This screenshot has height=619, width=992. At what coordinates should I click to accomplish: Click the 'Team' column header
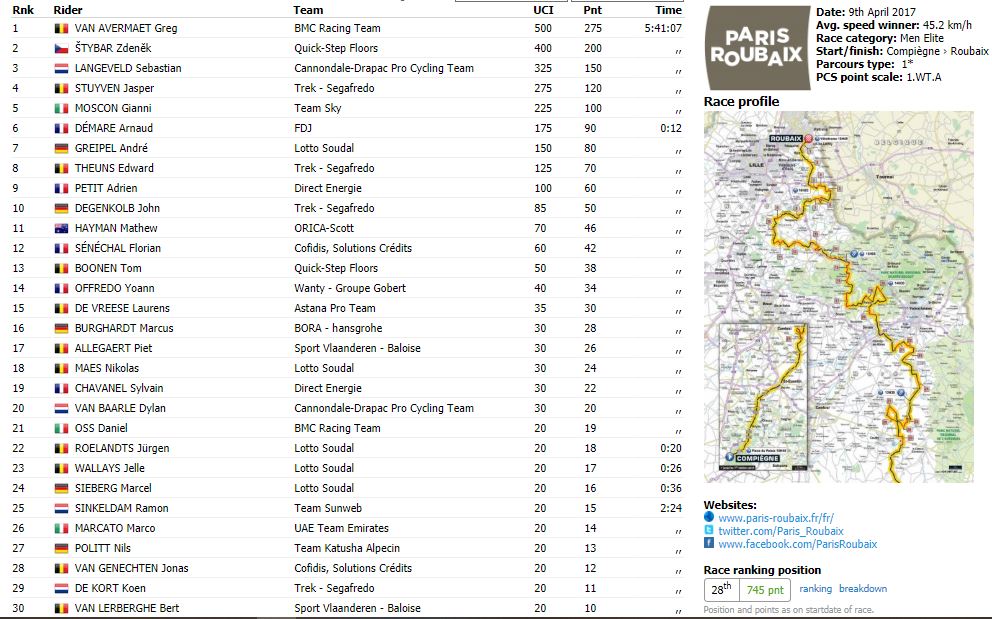[308, 10]
